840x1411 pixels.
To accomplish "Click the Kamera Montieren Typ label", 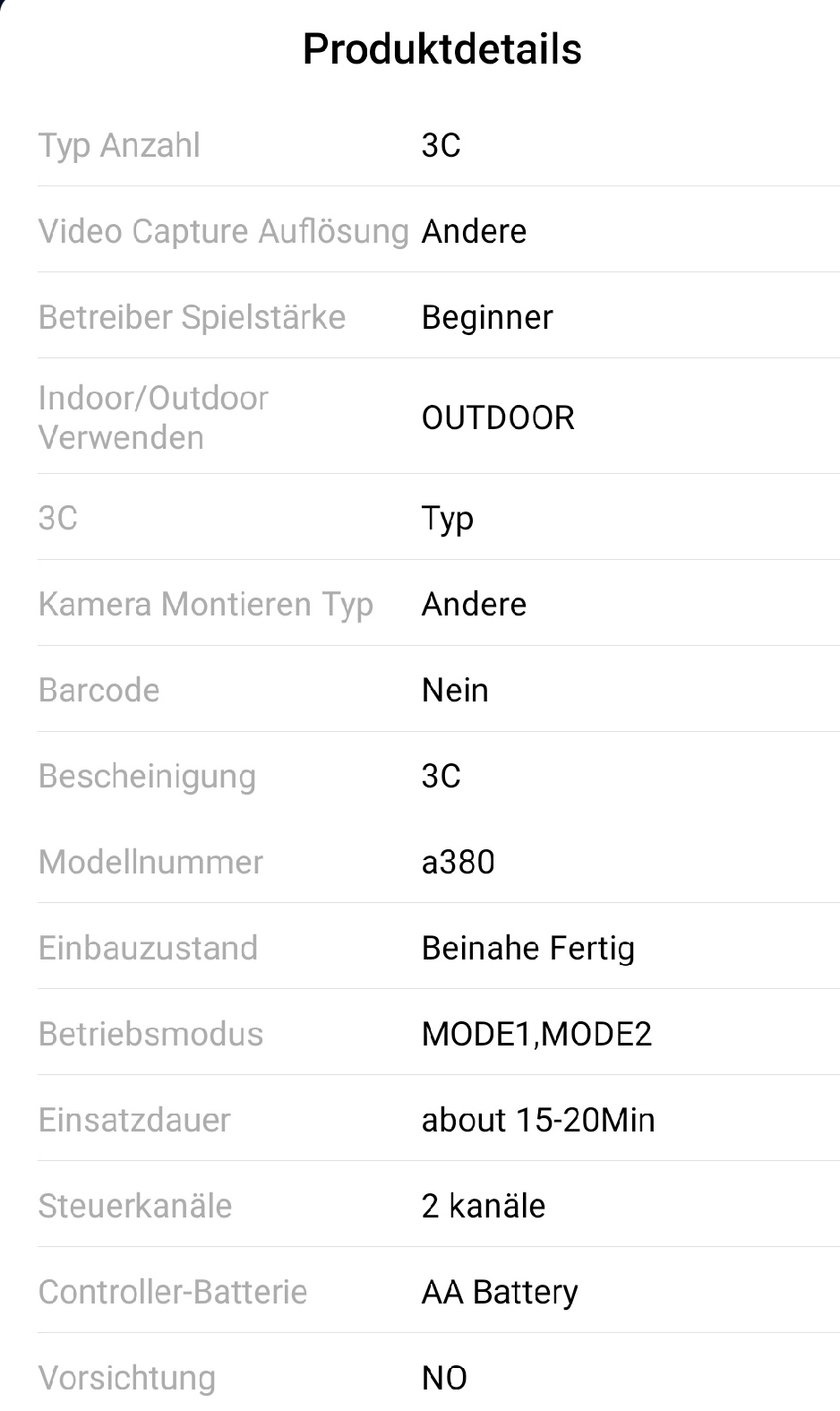I will coord(205,604).
